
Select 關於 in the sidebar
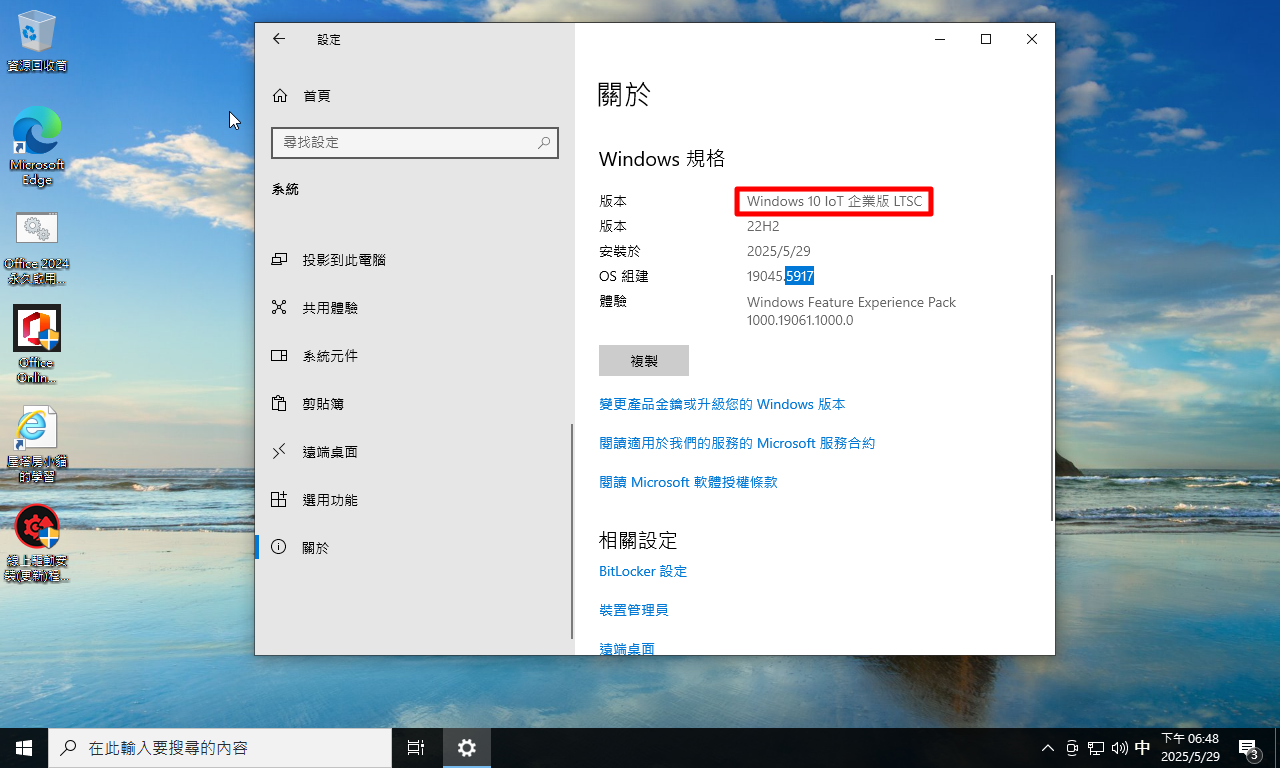click(x=414, y=548)
